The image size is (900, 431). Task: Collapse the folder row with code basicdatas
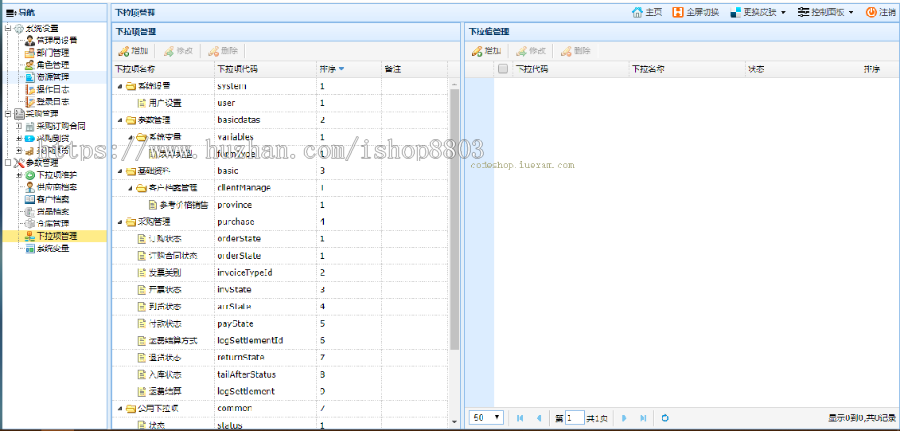click(x=120, y=120)
